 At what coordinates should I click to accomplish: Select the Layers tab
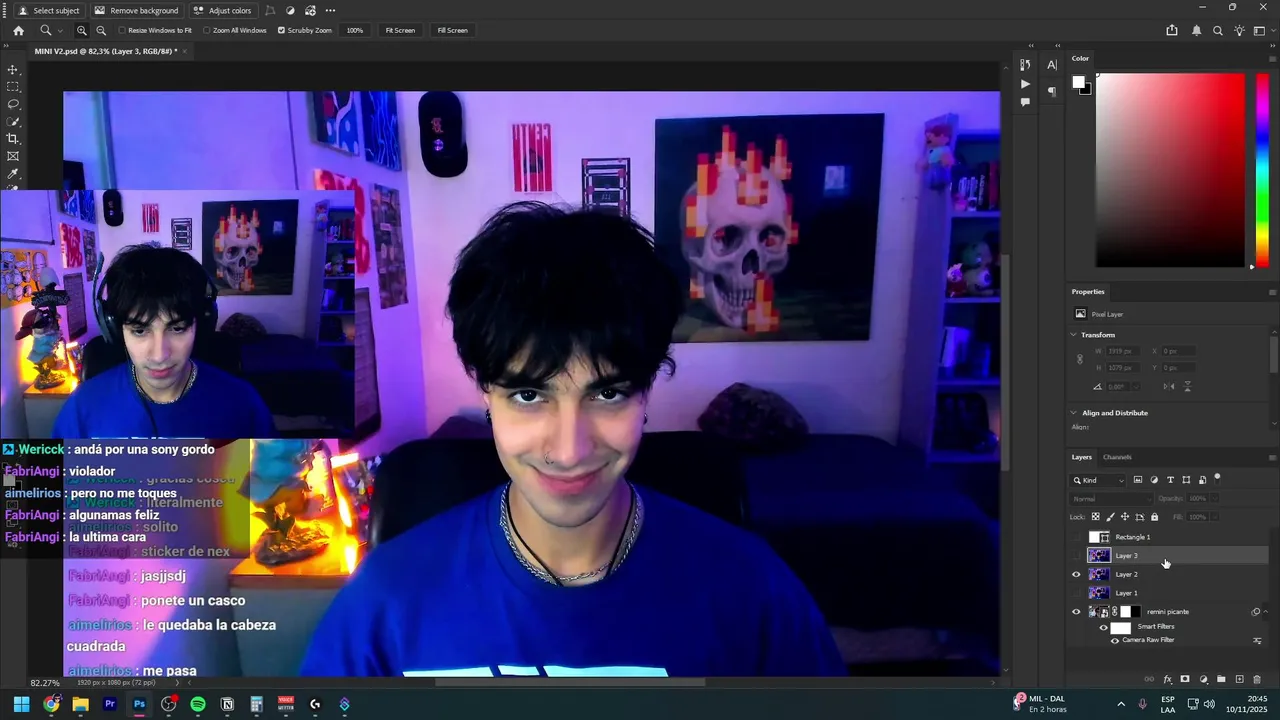click(x=1082, y=457)
